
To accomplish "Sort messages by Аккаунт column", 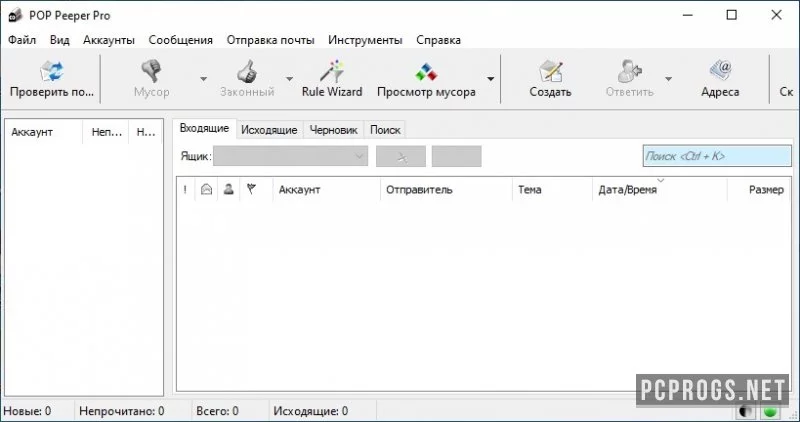I will point(327,190).
